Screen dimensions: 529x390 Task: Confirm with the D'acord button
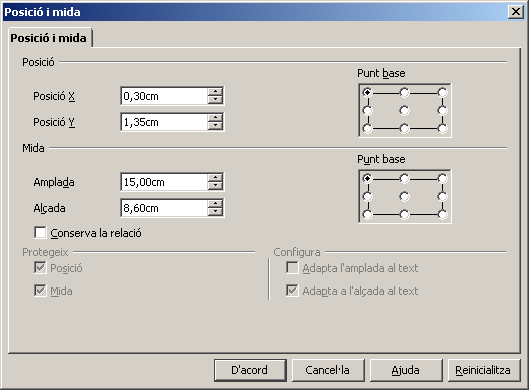[x=250, y=370]
